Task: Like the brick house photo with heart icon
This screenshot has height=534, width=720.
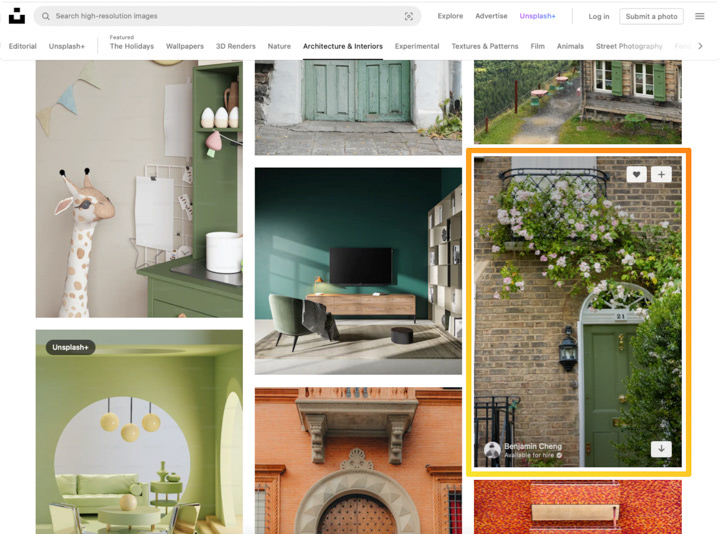Action: pyautogui.click(x=636, y=174)
